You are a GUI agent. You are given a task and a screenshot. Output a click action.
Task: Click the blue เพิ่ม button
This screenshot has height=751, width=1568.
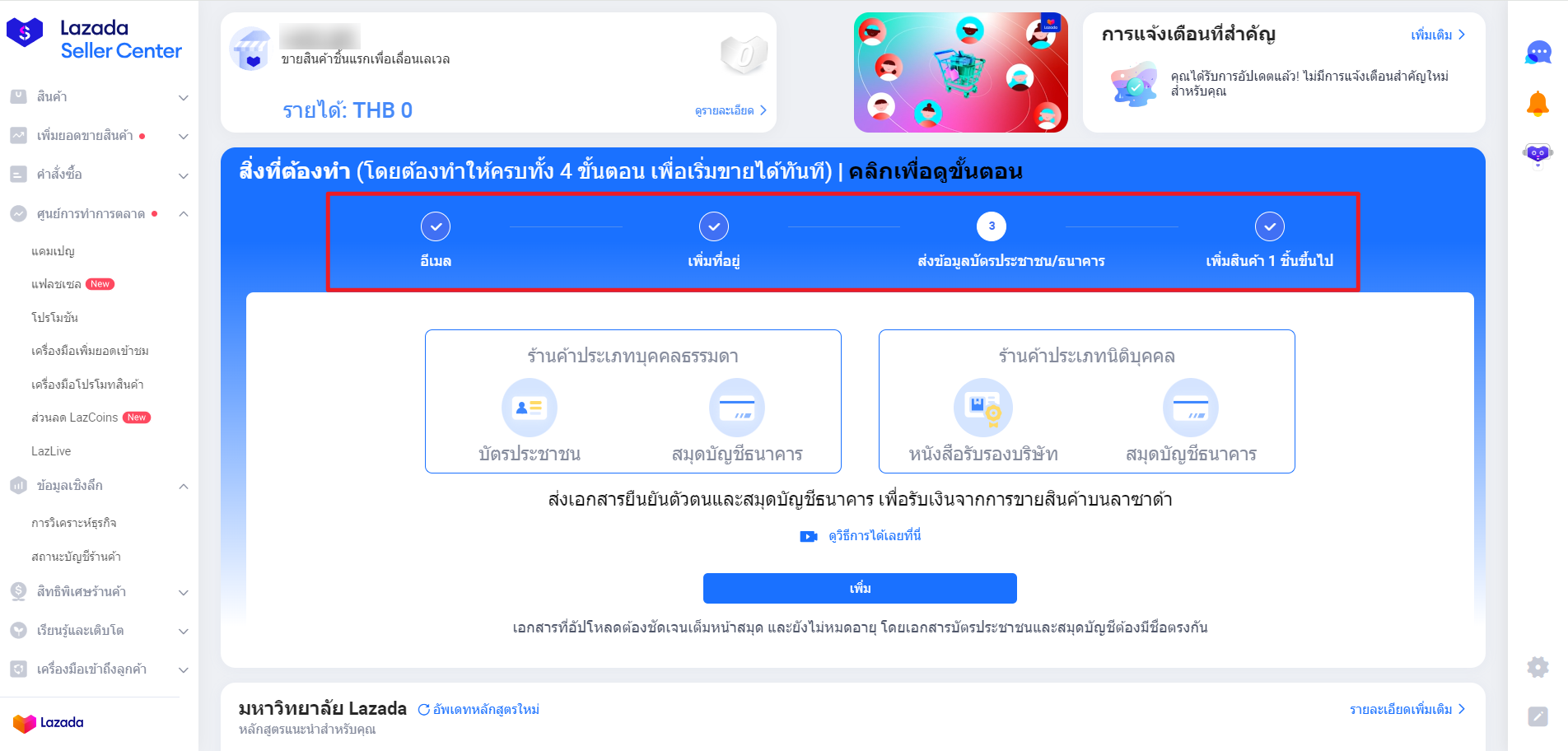[860, 588]
